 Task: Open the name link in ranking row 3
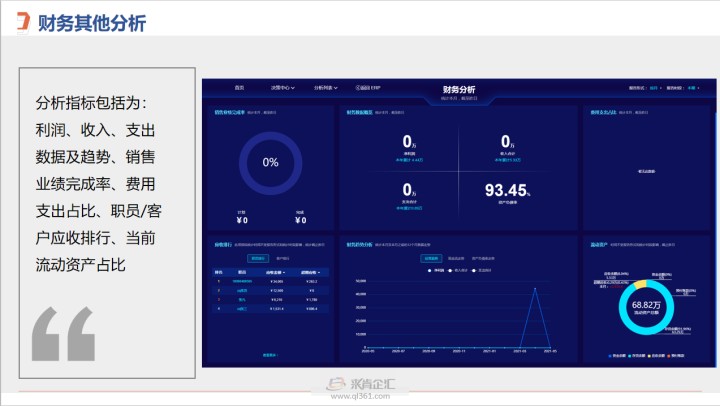(x=242, y=299)
